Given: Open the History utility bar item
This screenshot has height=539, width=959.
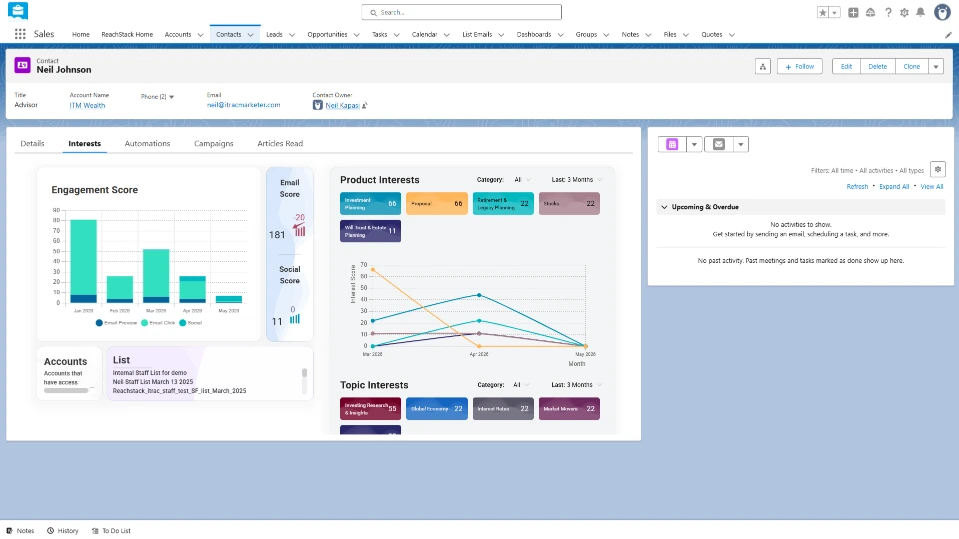Looking at the screenshot, I should click(x=63, y=530).
